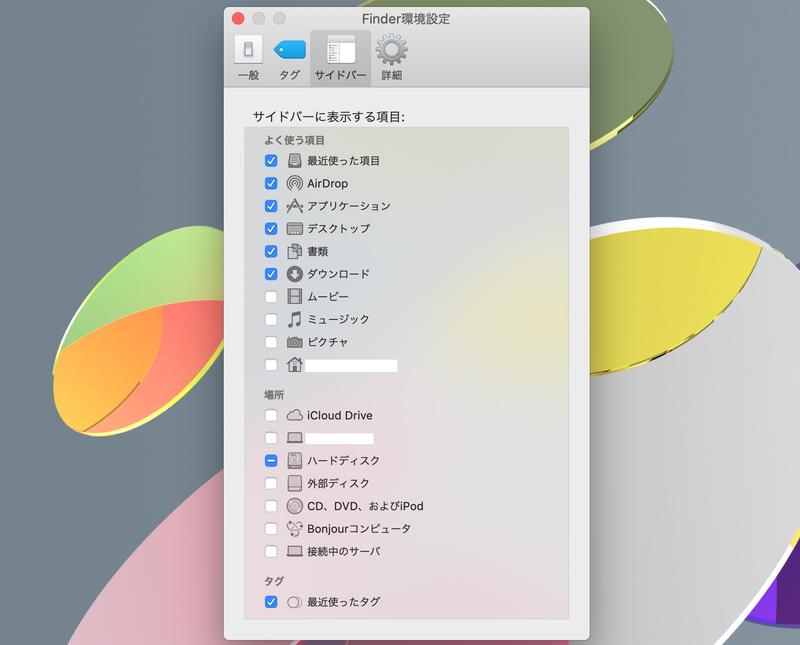Select the filmstrip icon beside ムービー

point(294,296)
